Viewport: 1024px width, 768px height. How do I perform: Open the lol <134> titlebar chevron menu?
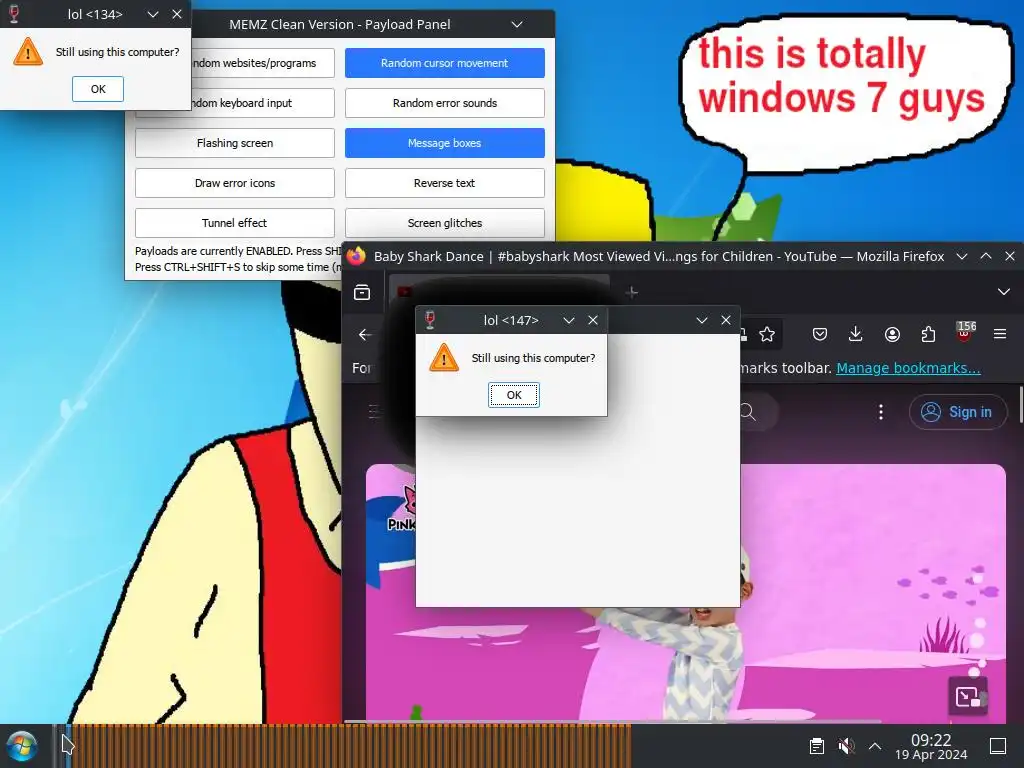click(153, 14)
